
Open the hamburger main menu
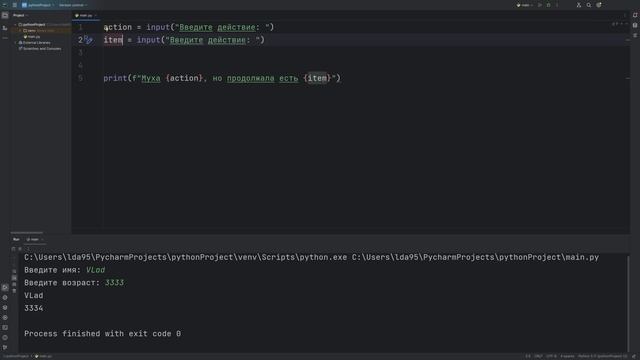coord(15,5)
